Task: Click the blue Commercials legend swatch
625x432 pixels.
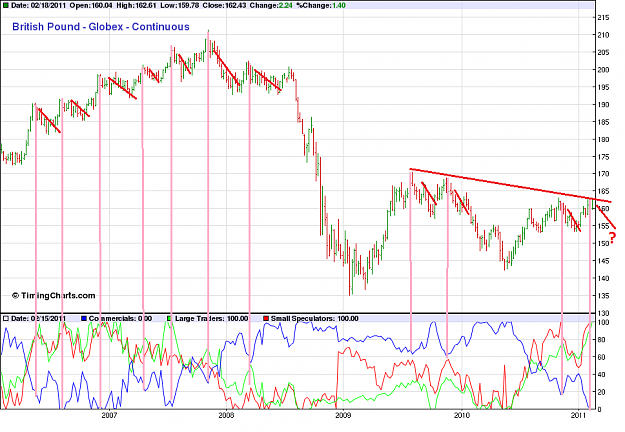Action: coord(84,318)
